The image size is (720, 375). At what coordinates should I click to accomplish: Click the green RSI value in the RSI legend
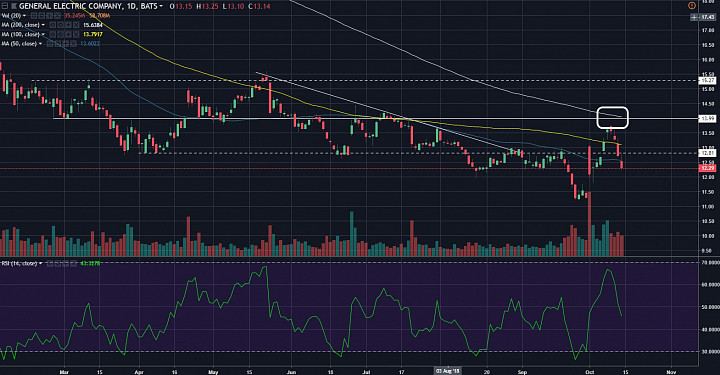(90, 263)
